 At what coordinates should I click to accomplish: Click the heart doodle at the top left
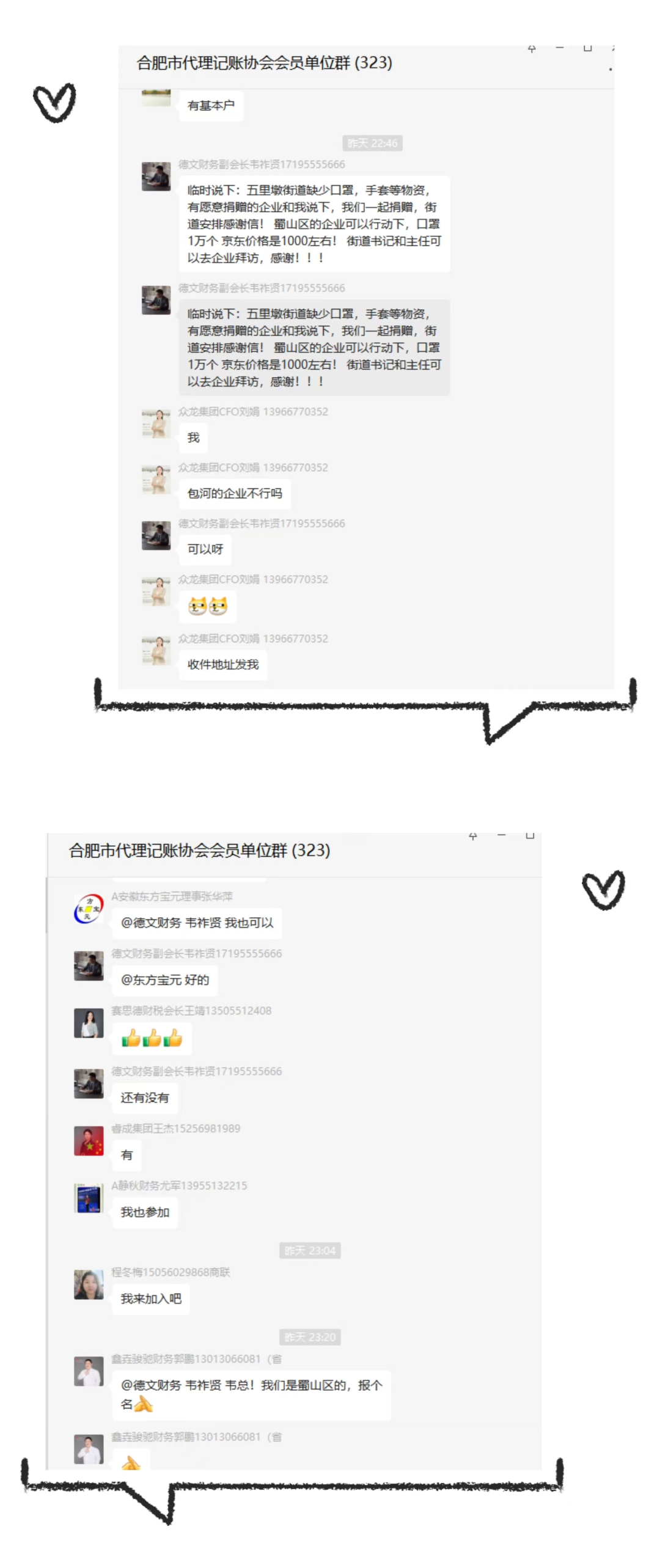[54, 102]
